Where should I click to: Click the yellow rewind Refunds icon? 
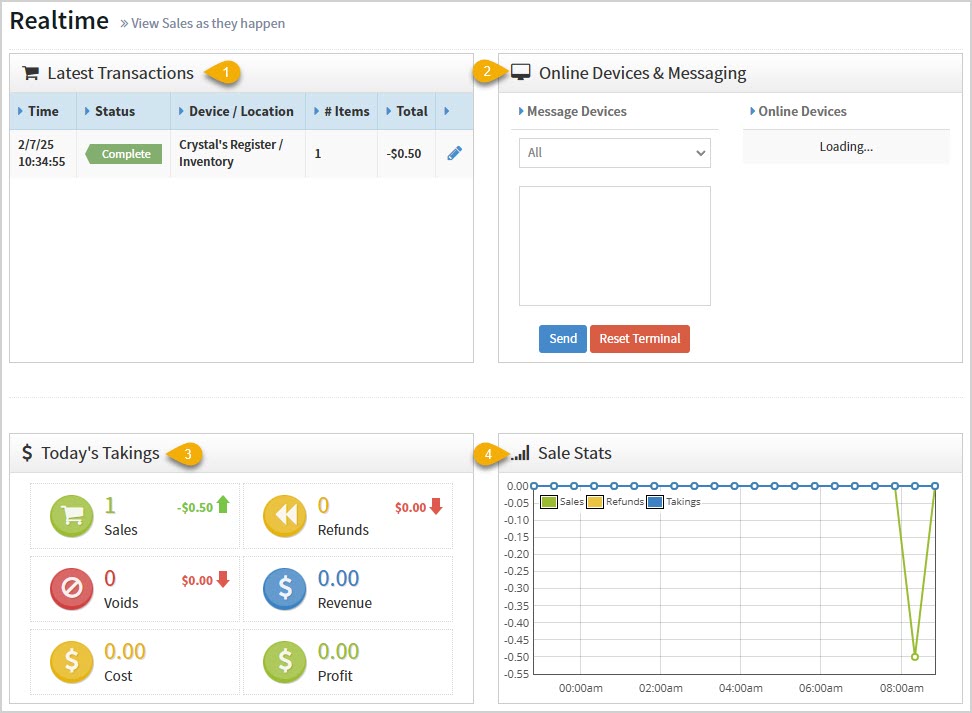click(x=285, y=515)
